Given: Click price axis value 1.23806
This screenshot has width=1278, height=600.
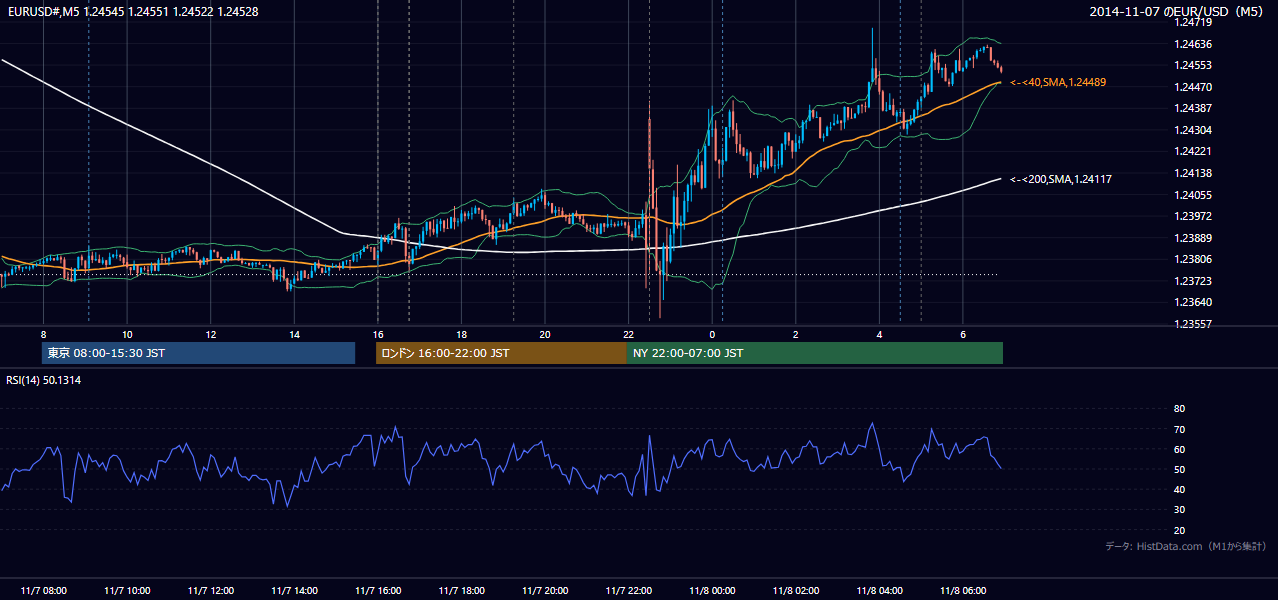Looking at the screenshot, I should click(1192, 260).
